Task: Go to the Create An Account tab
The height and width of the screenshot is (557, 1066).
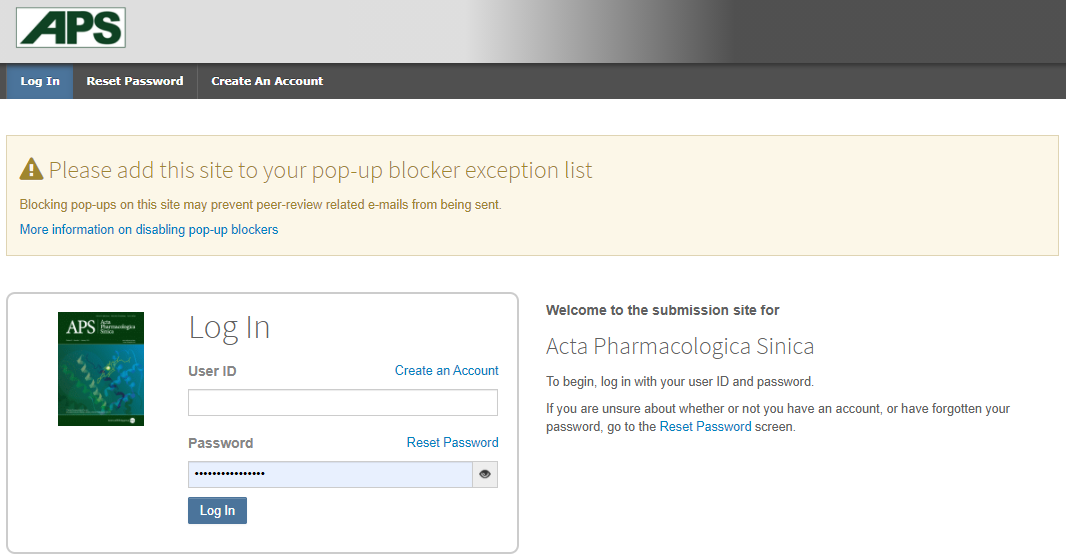Action: point(267,81)
